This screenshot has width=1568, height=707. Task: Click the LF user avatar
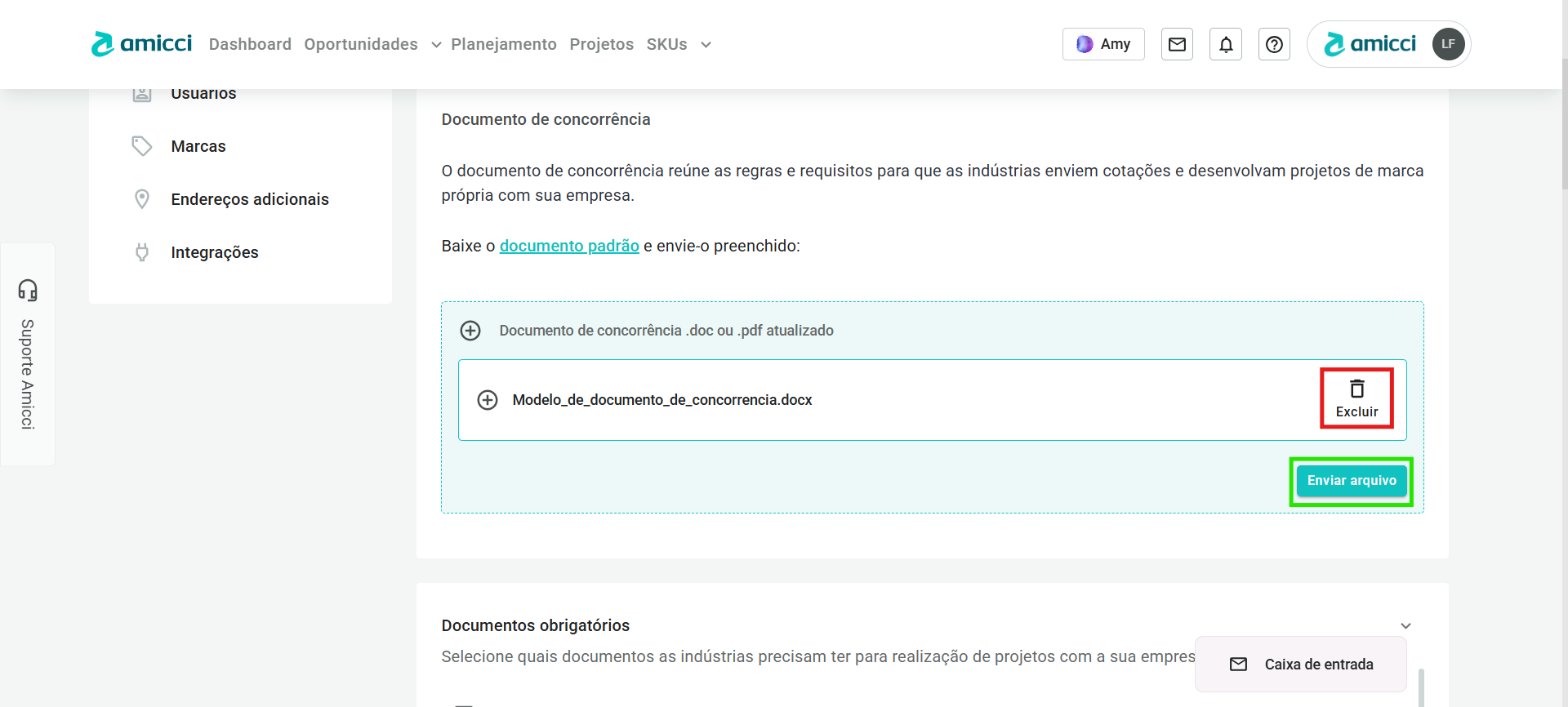1448,44
